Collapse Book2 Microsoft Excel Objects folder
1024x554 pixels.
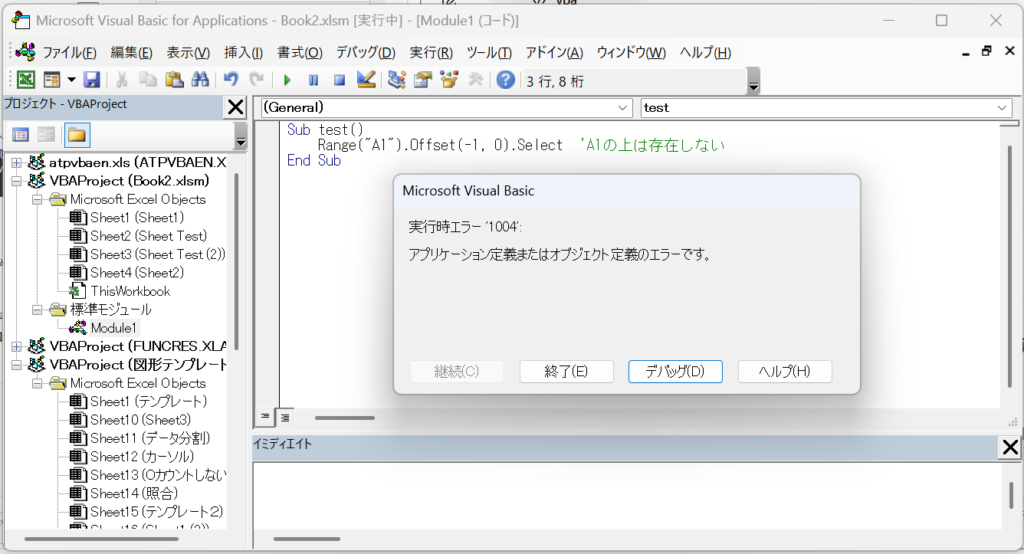(37, 199)
